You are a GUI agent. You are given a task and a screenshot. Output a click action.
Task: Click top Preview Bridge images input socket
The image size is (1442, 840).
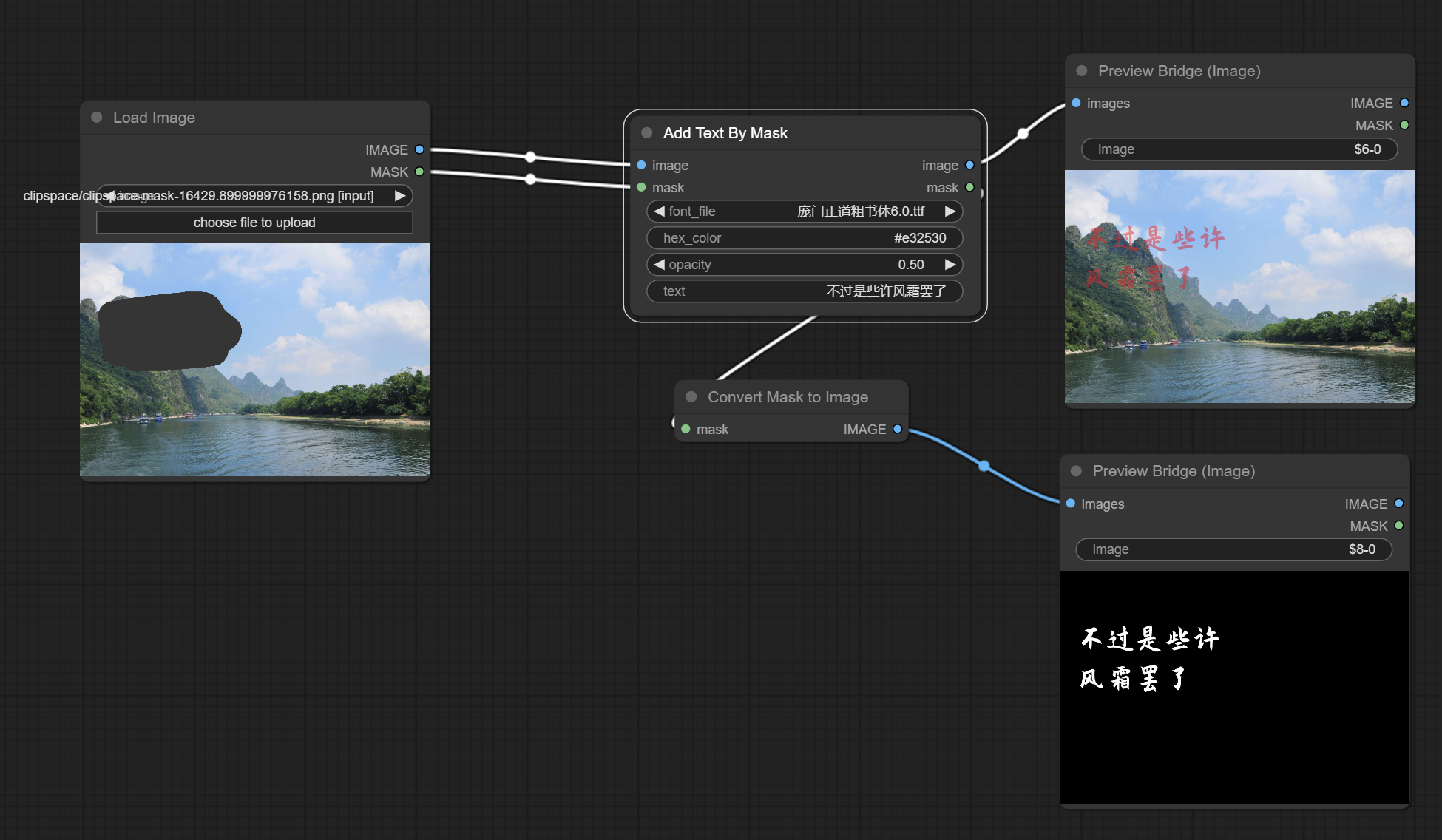(1076, 103)
